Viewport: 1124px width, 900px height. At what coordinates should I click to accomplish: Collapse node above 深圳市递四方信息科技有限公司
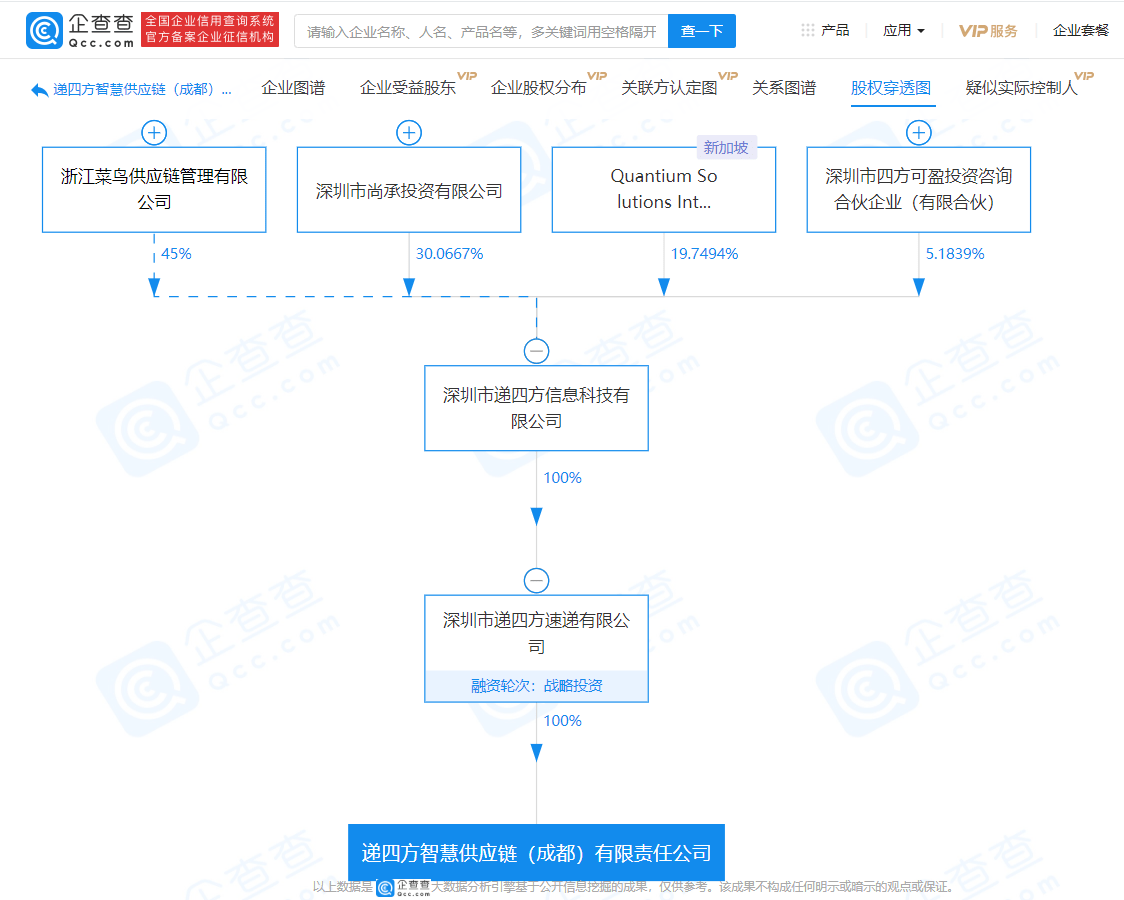point(536,351)
